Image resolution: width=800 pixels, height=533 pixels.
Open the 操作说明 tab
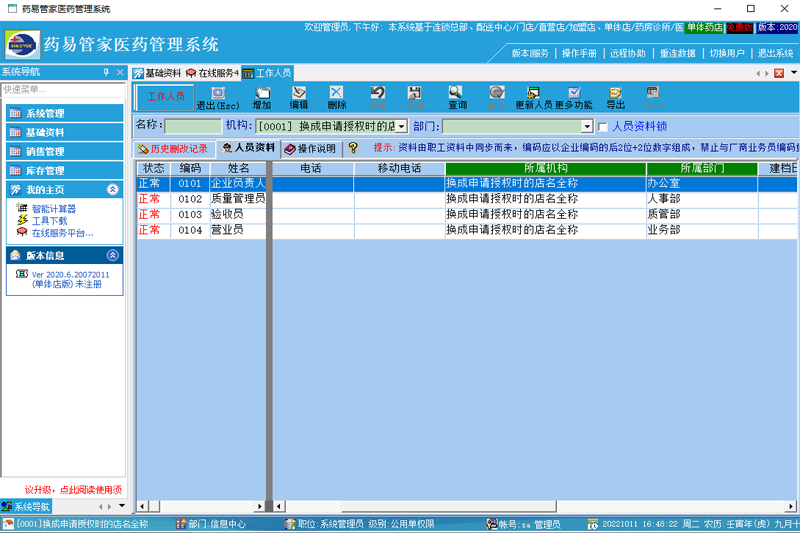(x=311, y=149)
